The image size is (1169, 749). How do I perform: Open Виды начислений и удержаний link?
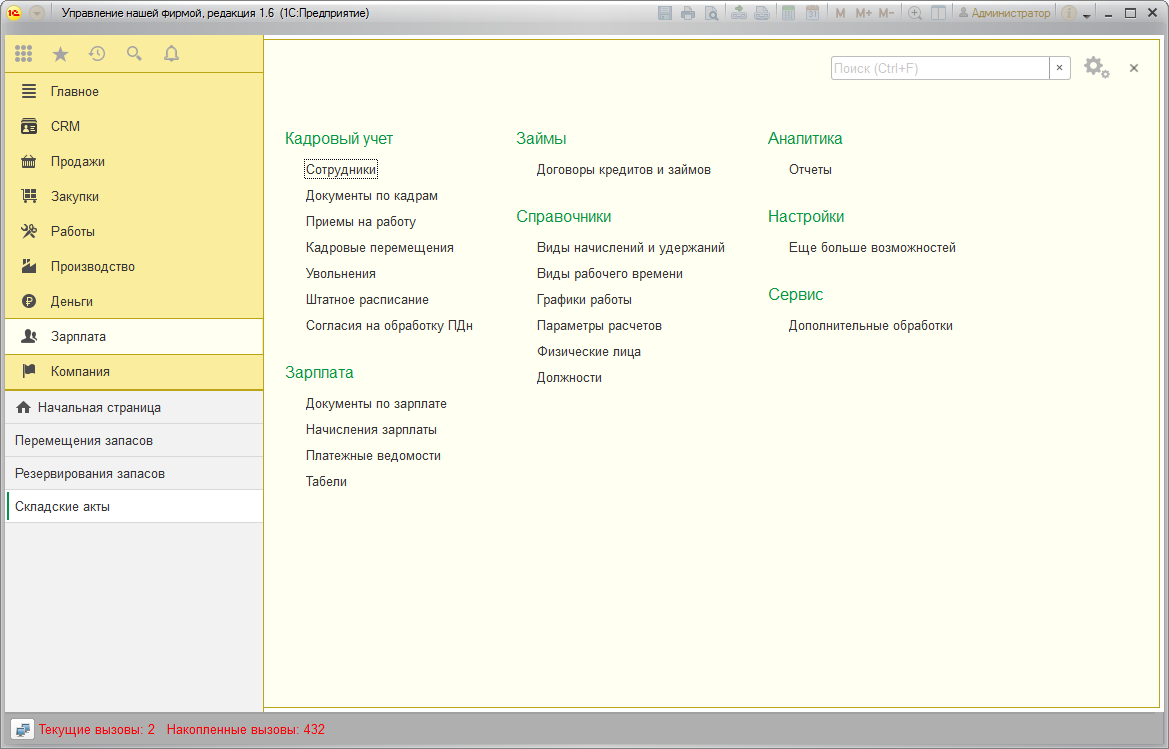click(631, 247)
